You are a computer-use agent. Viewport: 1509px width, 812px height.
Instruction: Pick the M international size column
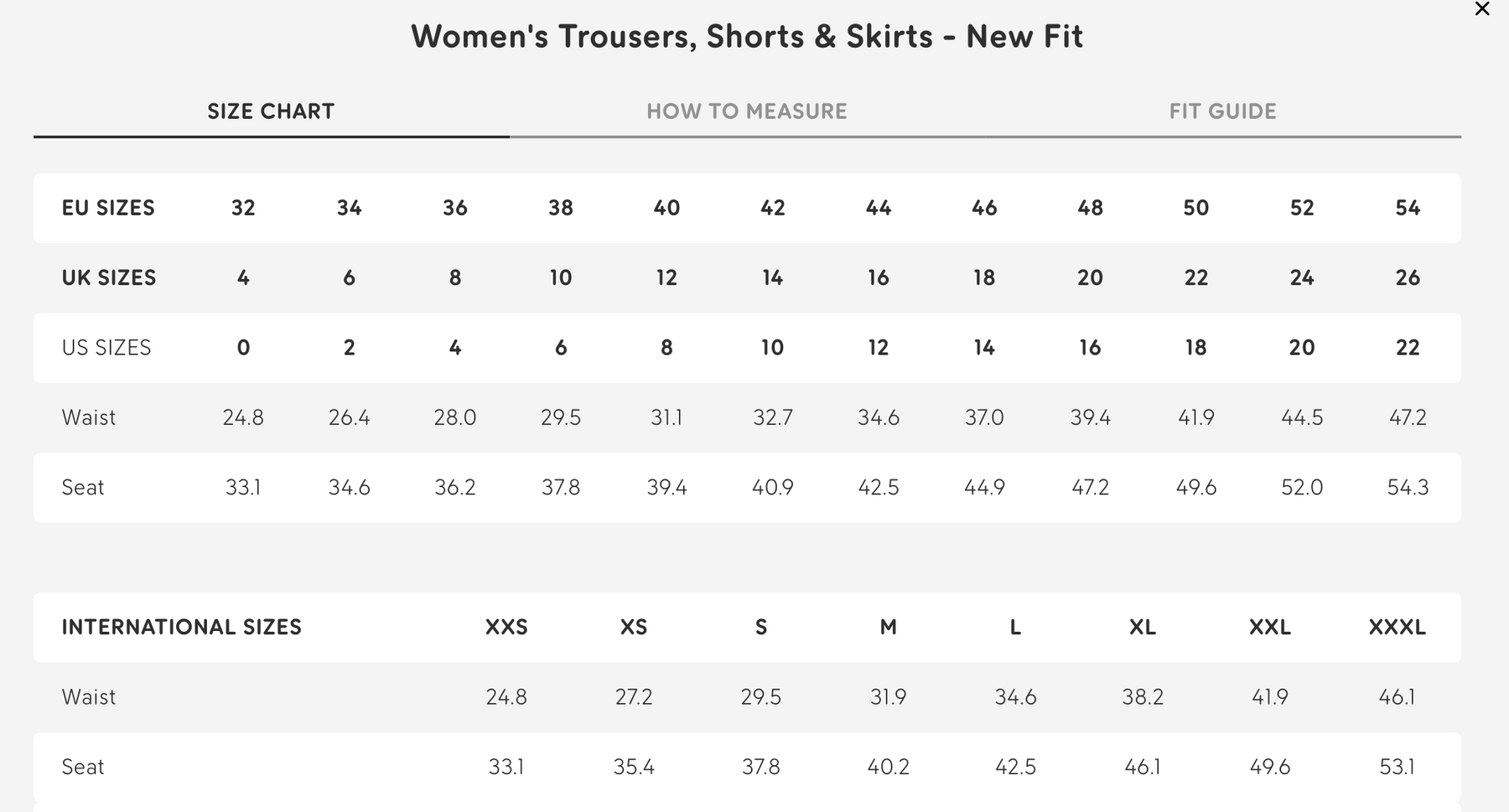pyautogui.click(x=888, y=627)
